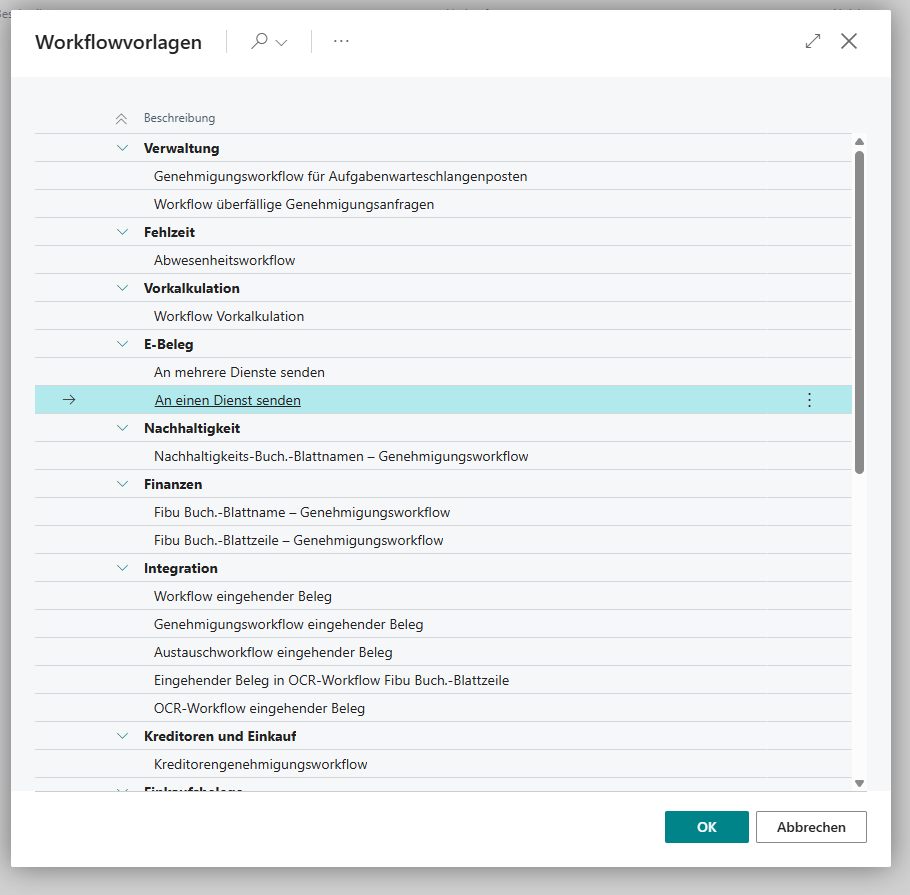Viewport: 910px width, 895px height.
Task: Collapse the Verwaltung group
Action: (122, 147)
